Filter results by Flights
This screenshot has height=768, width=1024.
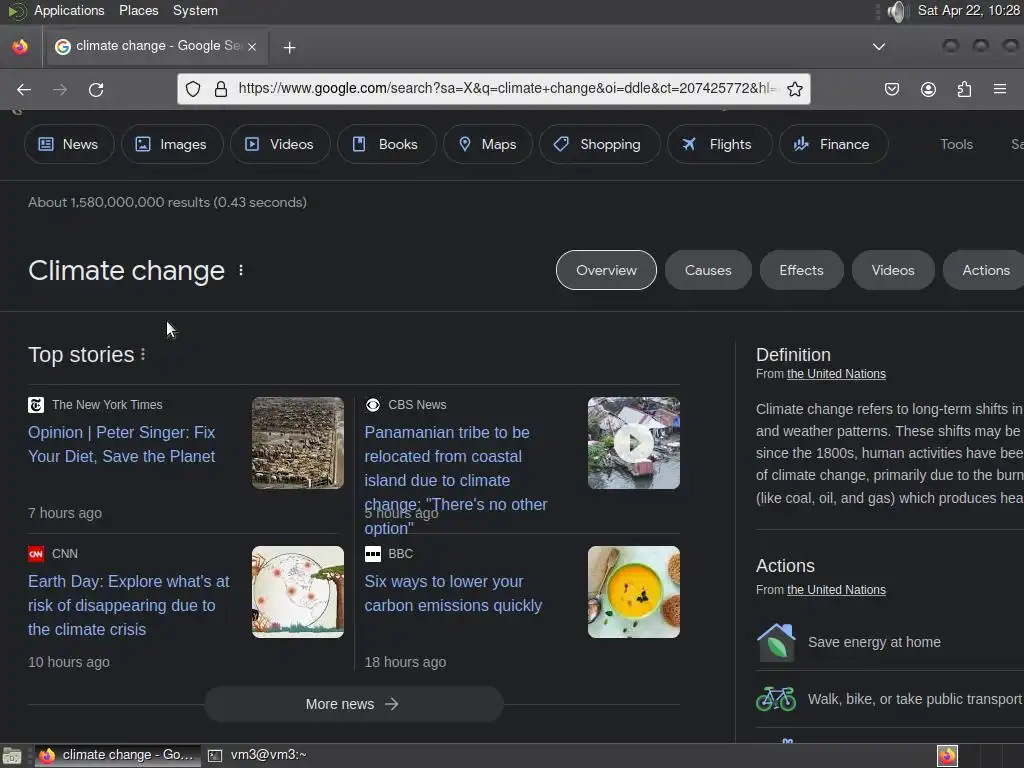720,144
